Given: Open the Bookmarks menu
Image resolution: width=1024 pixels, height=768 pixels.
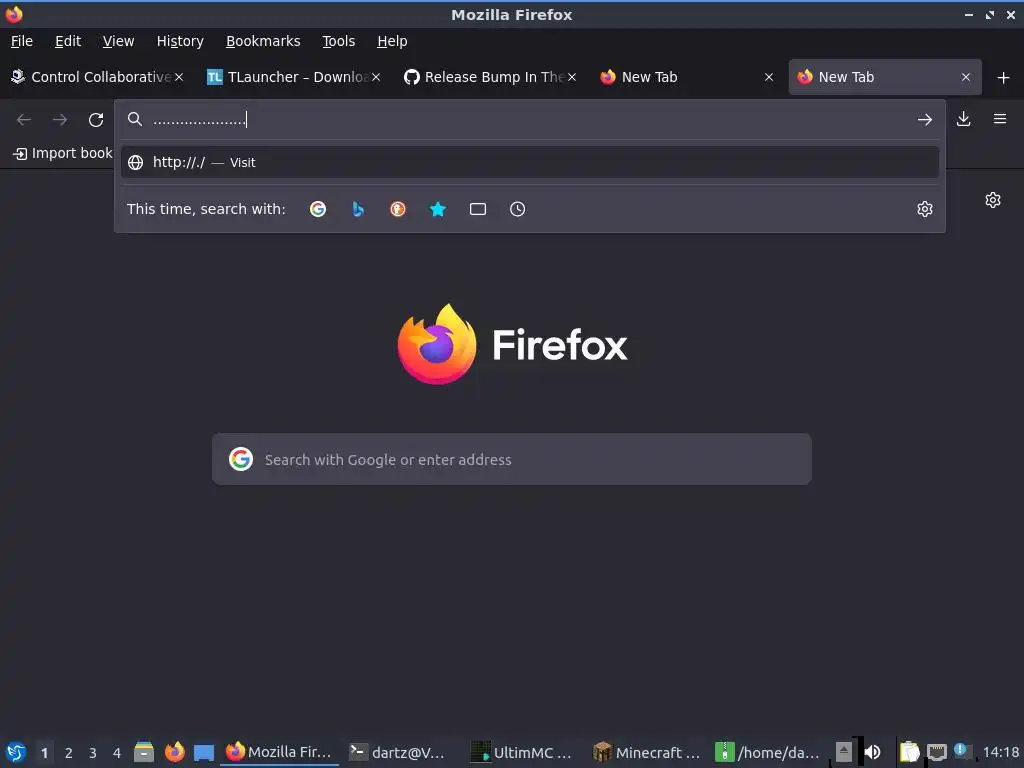Looking at the screenshot, I should [263, 41].
